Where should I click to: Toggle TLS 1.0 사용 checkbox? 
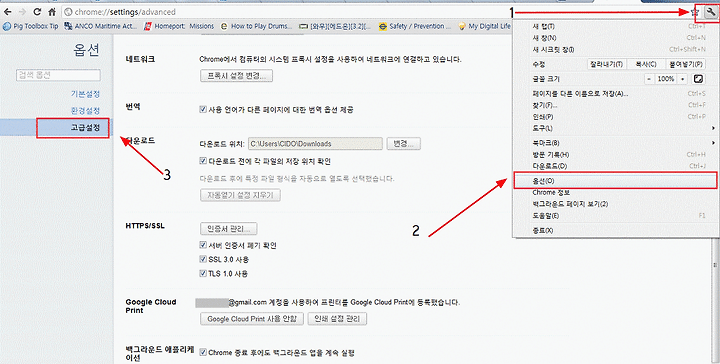pos(203,274)
